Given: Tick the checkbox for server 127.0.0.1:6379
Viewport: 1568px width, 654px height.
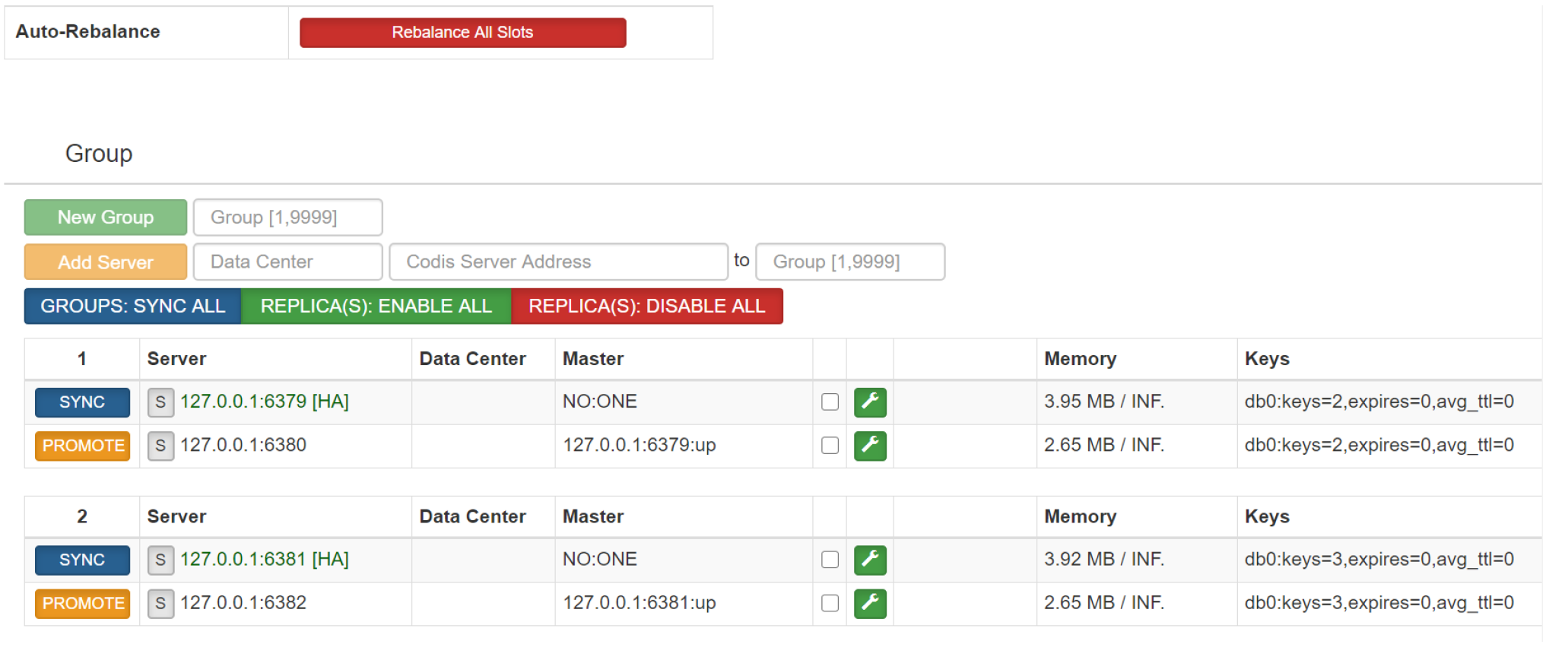Looking at the screenshot, I should [x=830, y=402].
